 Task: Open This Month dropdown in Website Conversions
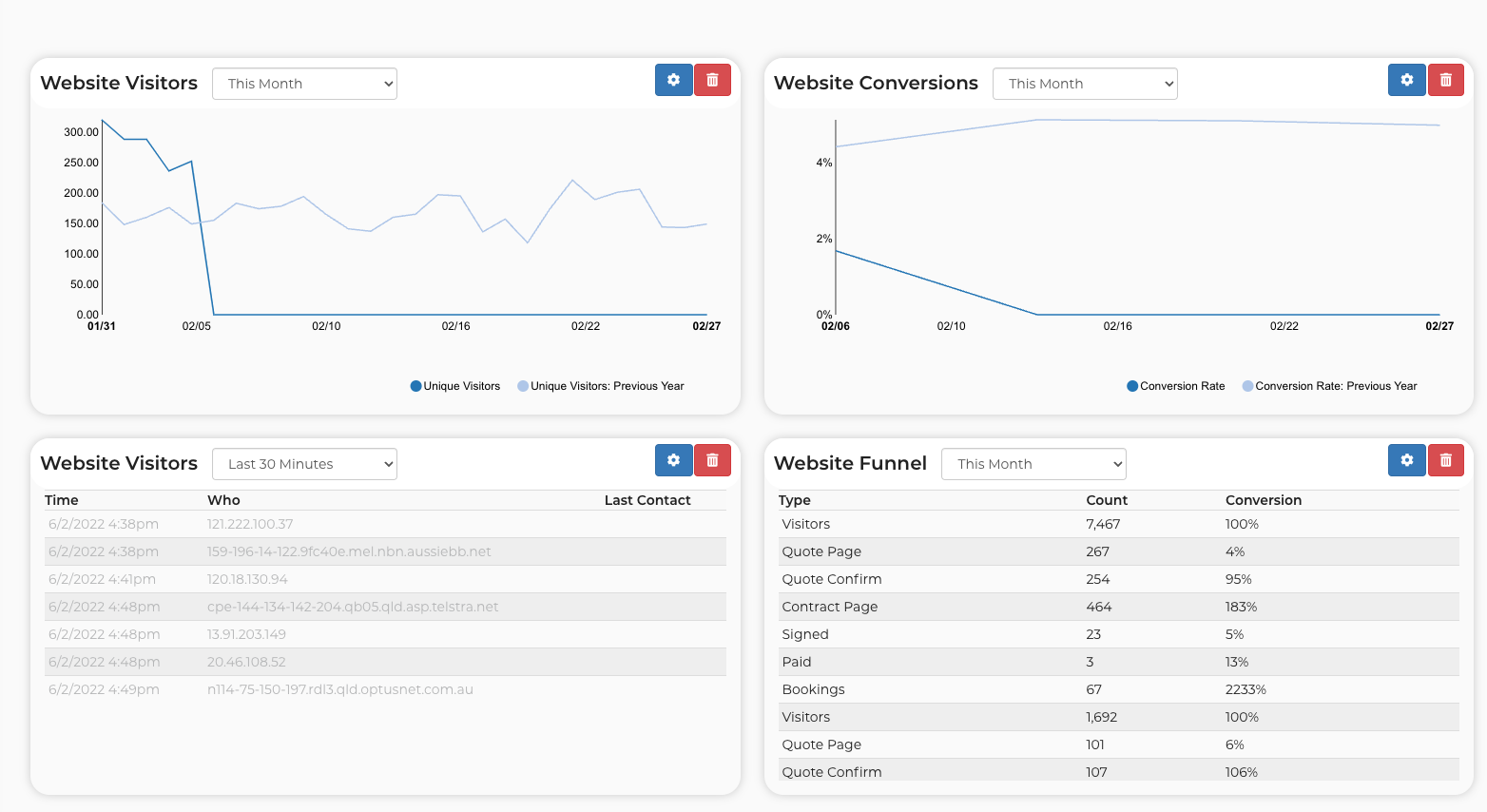click(1085, 84)
